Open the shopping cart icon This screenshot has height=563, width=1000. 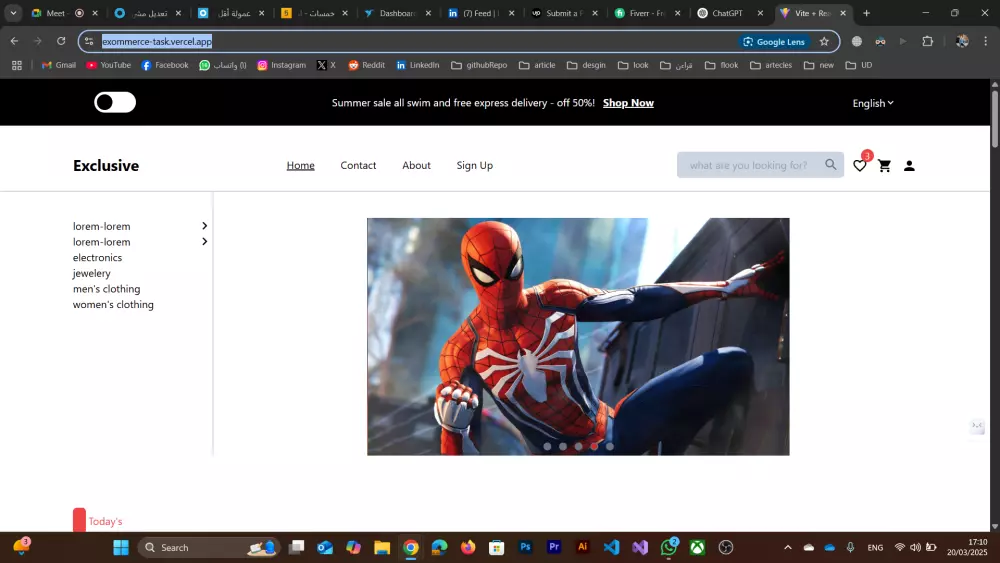point(884,166)
